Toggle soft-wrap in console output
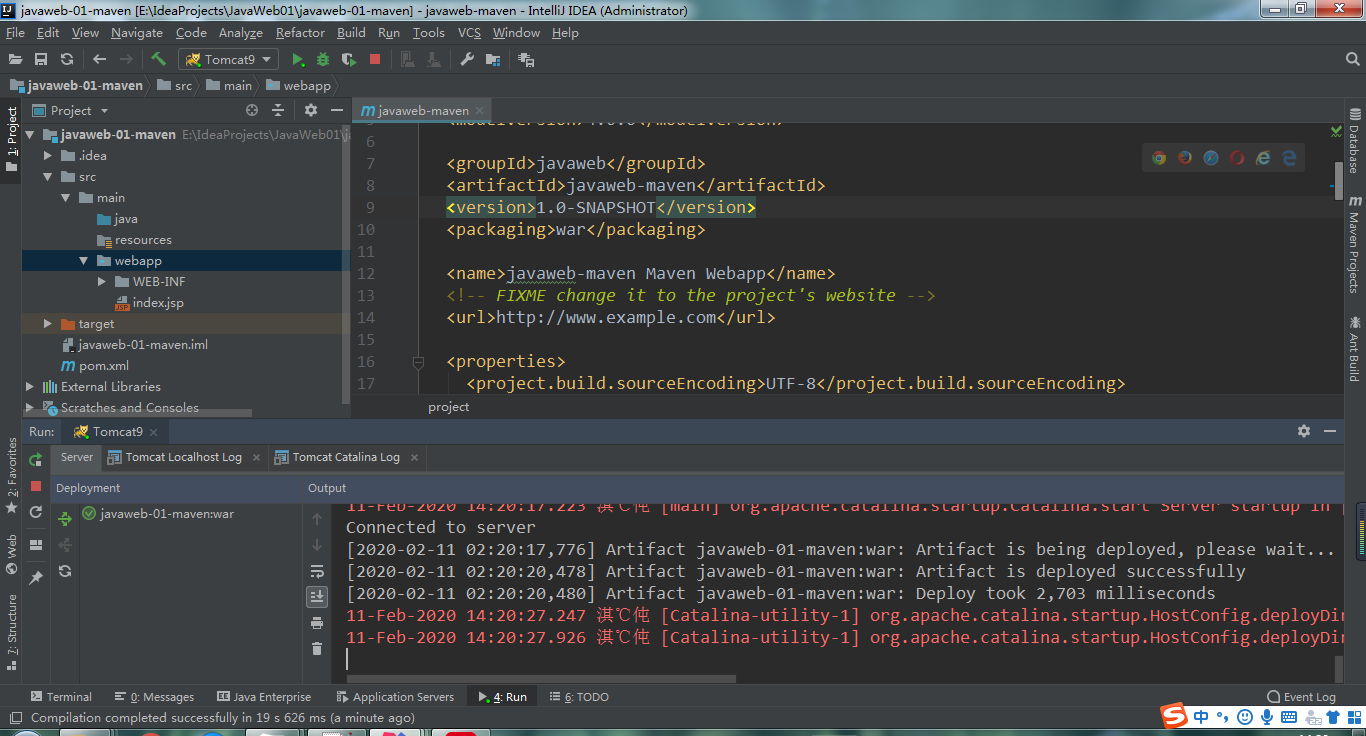1366x736 pixels. pos(317,571)
